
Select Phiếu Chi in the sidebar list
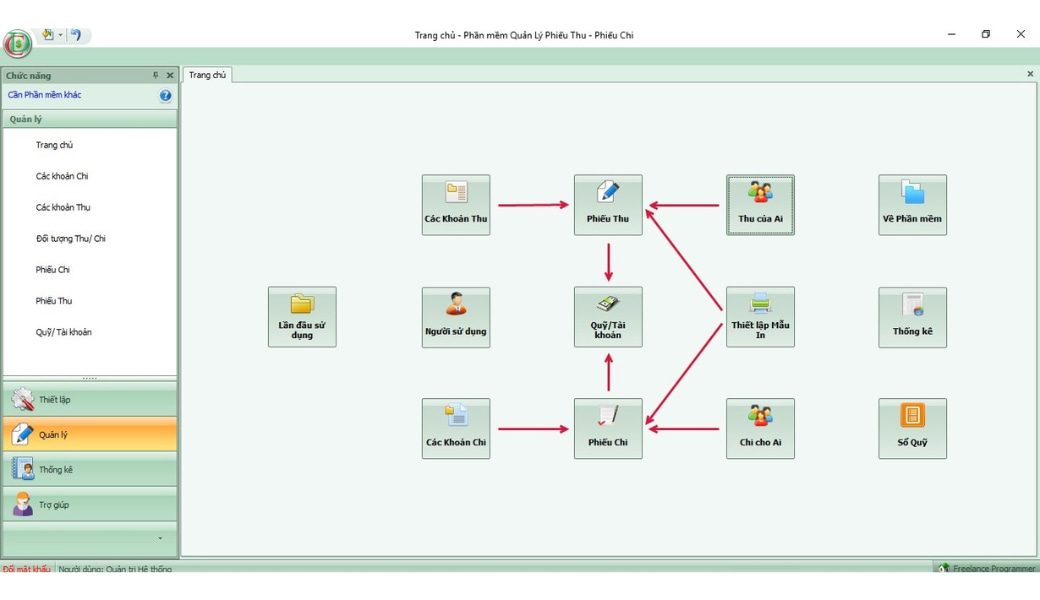coord(52,269)
